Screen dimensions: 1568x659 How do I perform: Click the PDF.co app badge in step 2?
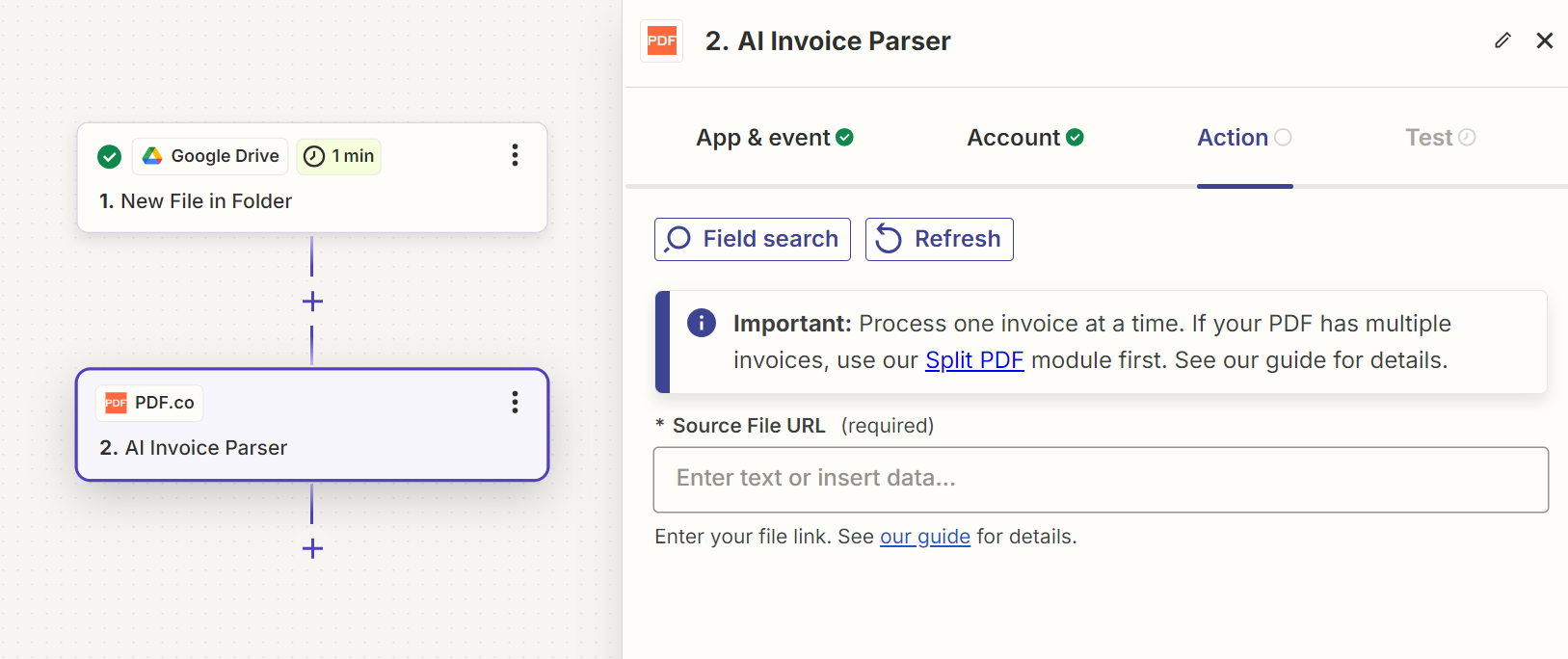[149, 403]
